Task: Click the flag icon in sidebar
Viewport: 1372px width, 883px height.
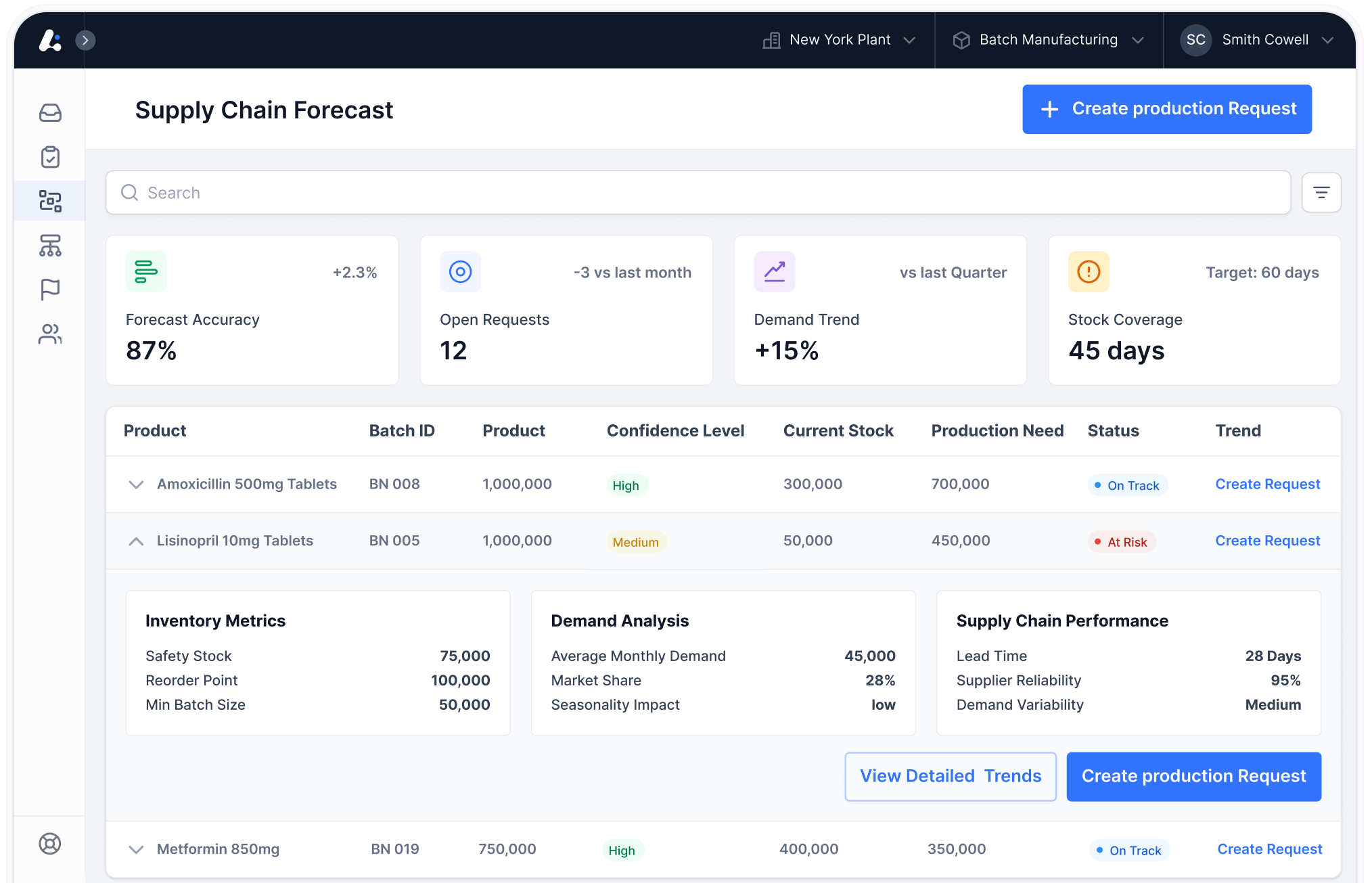Action: pyautogui.click(x=50, y=290)
